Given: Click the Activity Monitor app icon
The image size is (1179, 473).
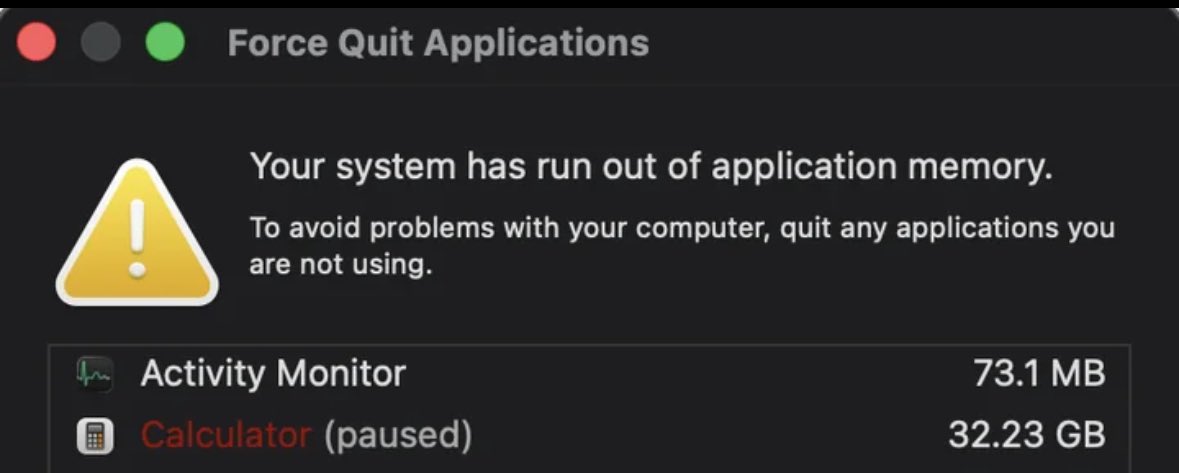Looking at the screenshot, I should click(95, 374).
